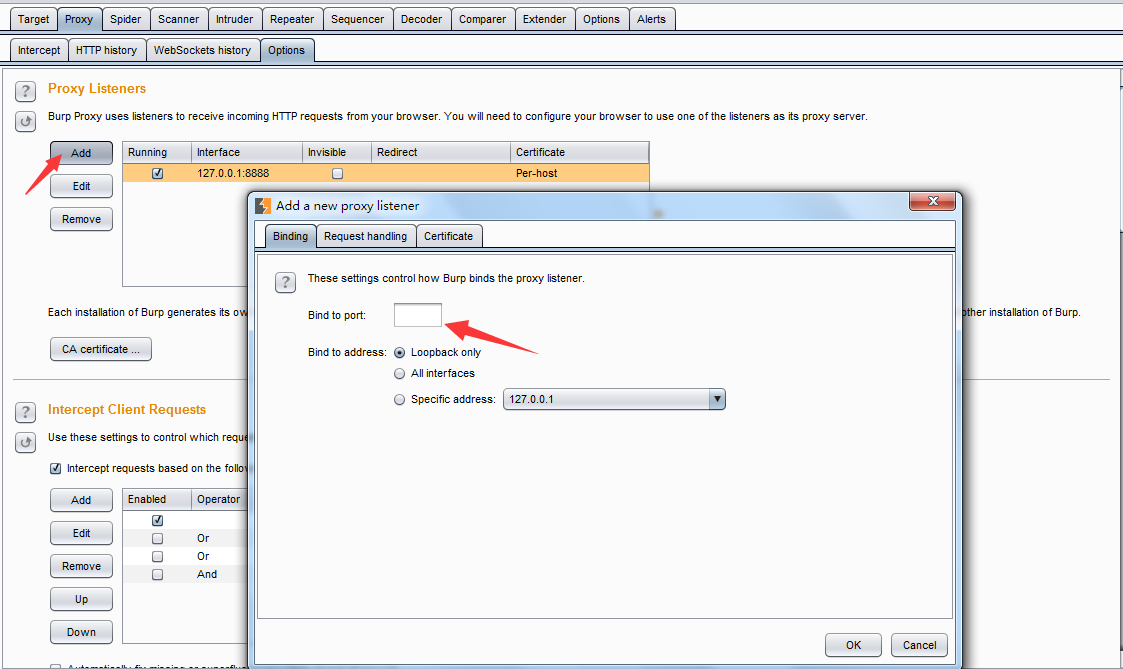
Task: Open the Comparer tab
Action: pyautogui.click(x=482, y=19)
